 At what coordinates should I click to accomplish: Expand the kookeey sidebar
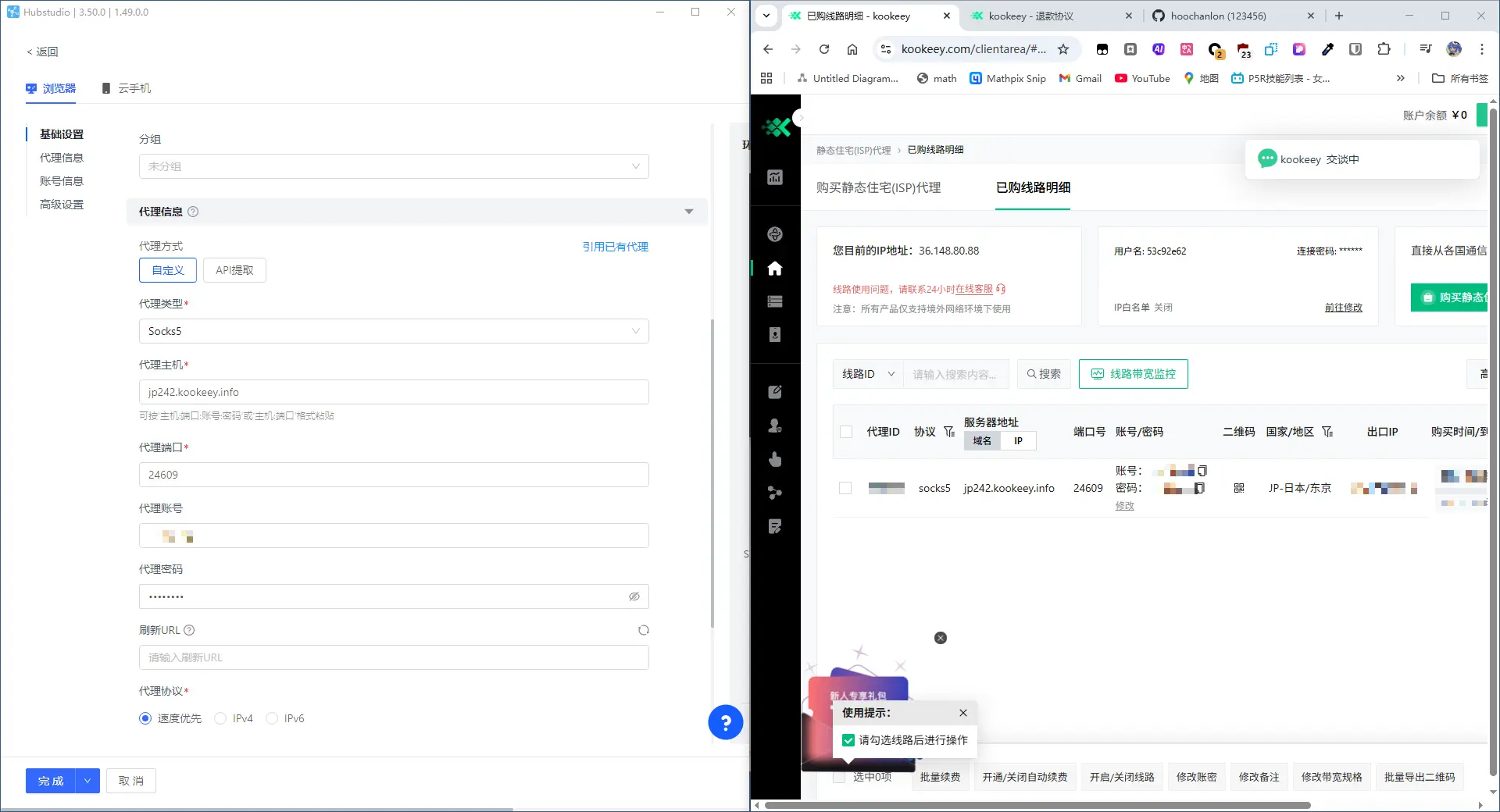[x=800, y=118]
